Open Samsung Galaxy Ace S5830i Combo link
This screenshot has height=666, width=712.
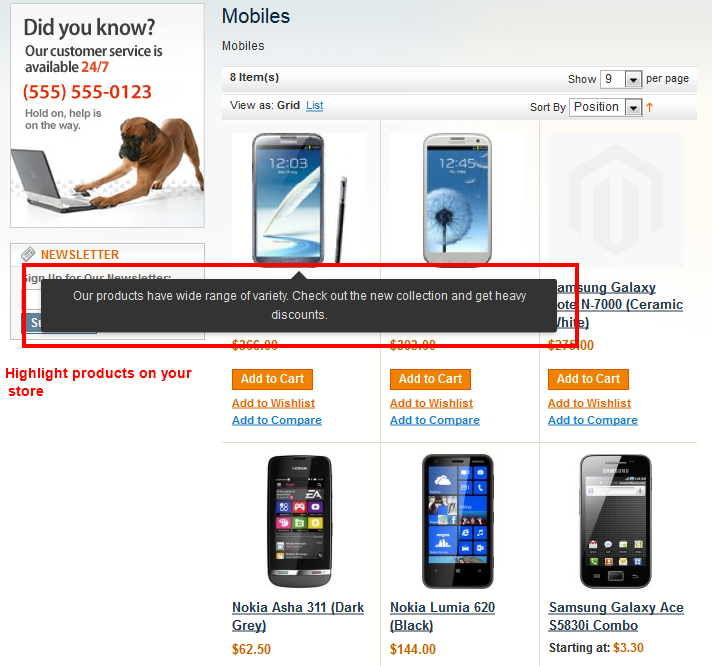coord(616,616)
